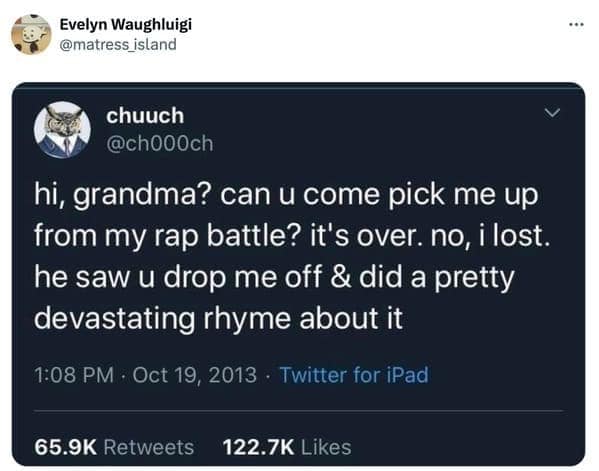This screenshot has width=599, height=471.
Task: Open the three-dot more options menu
Action: 576,25
